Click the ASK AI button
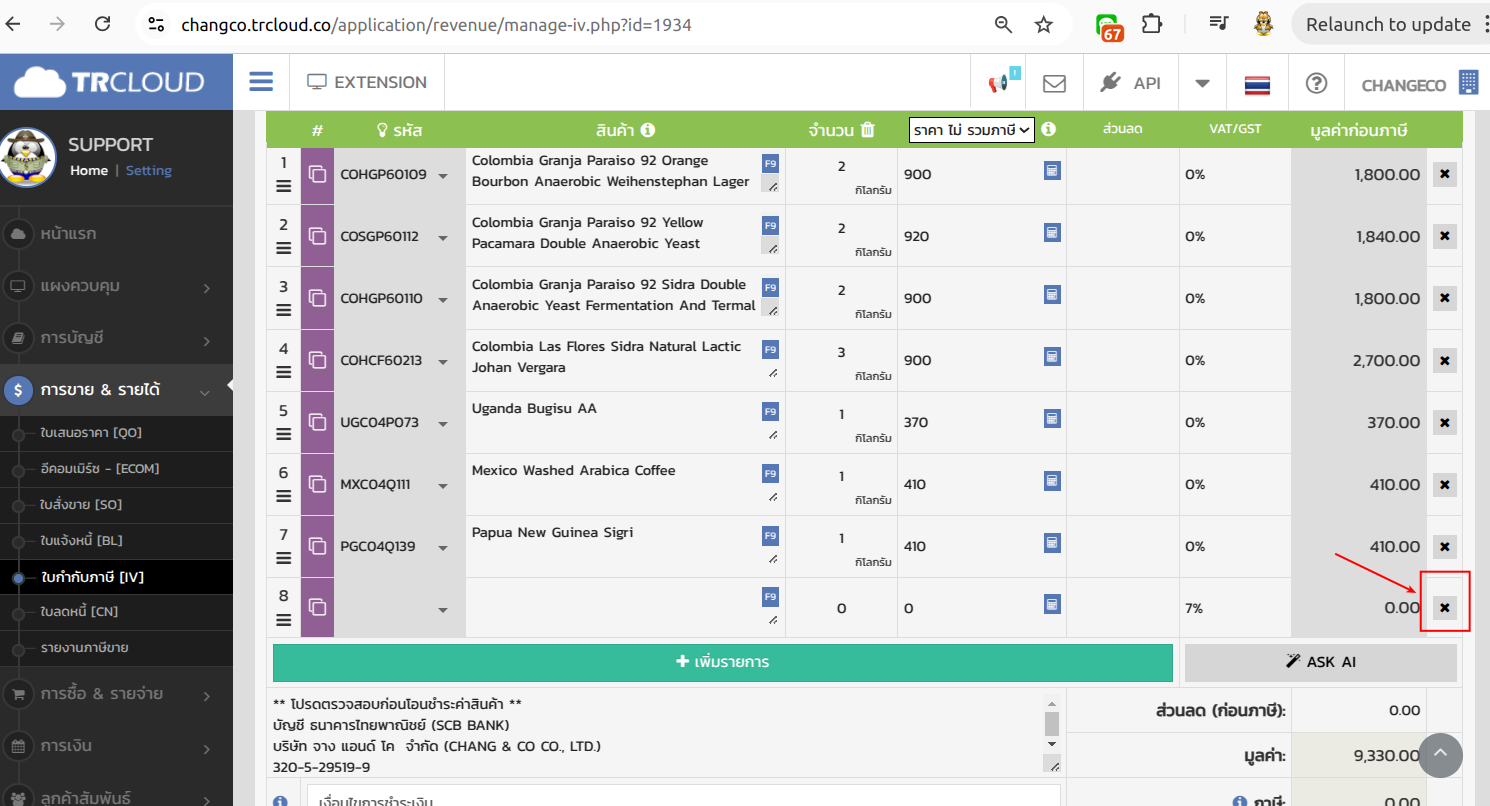1490x806 pixels. click(x=1320, y=662)
